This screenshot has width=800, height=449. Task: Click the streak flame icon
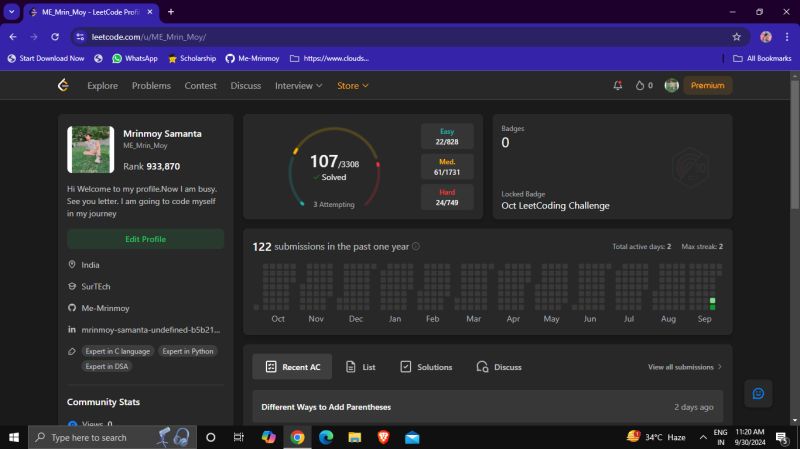(x=639, y=85)
